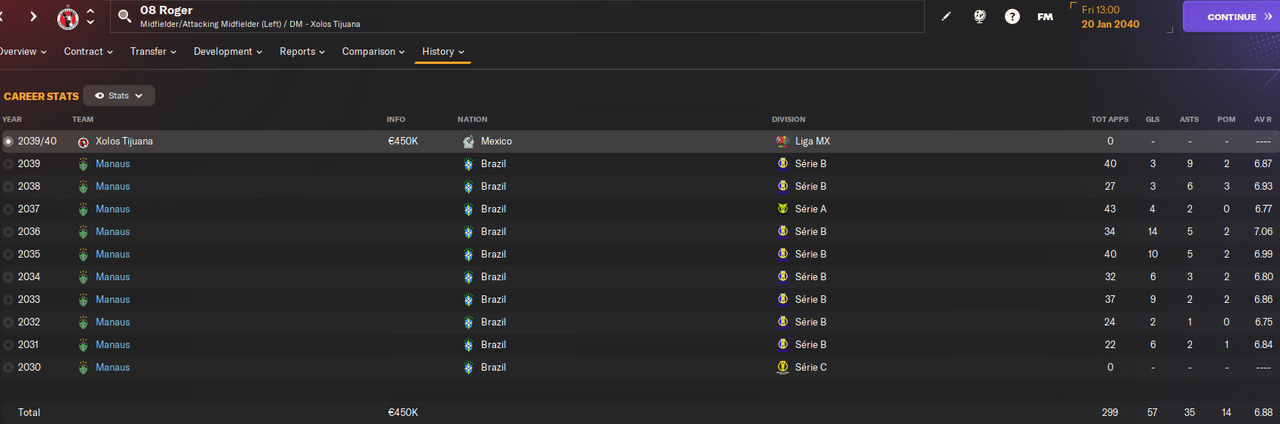
Task: Click the Série A league logo in 2037 row
Action: tap(782, 209)
